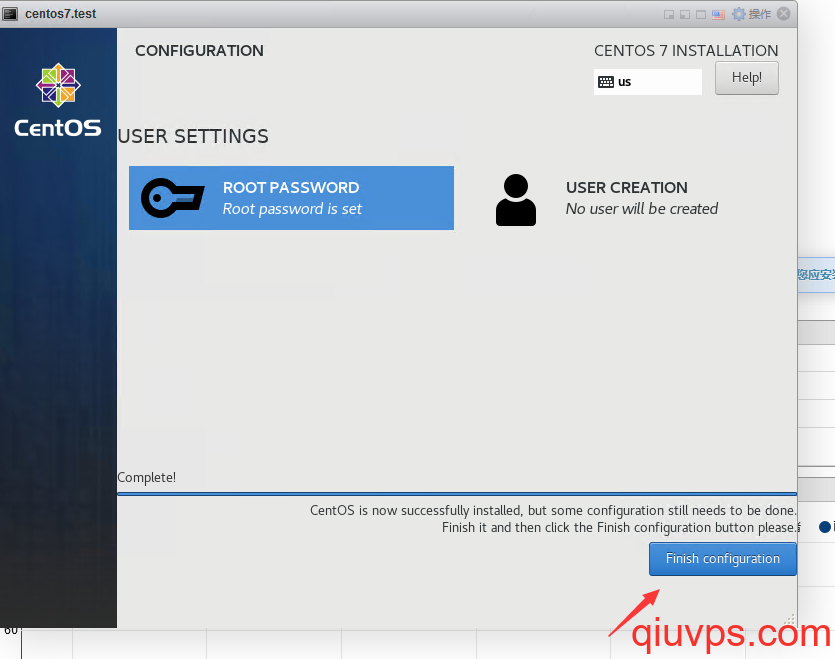835x659 pixels.
Task: Open the USER CREATION label
Action: pos(626,188)
